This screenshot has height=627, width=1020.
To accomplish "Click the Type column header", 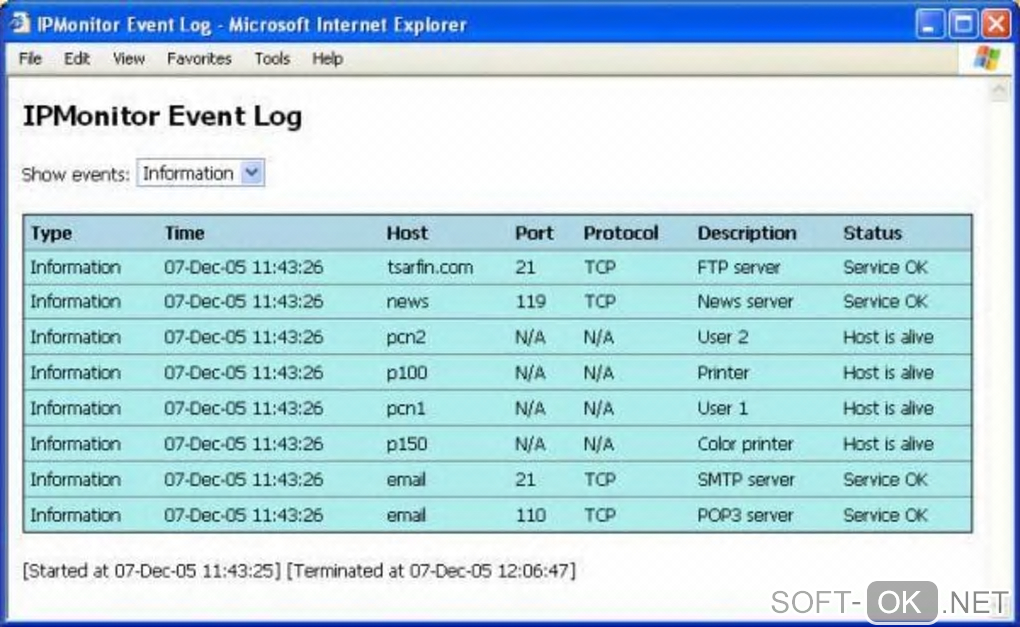I will [51, 233].
